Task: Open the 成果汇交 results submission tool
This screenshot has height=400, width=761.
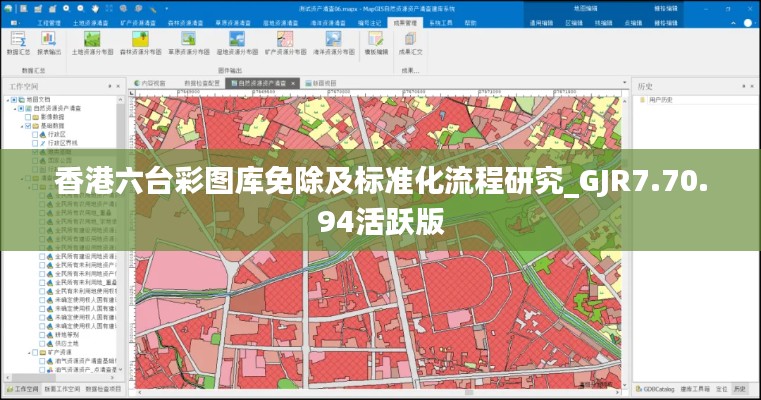Action: coord(411,43)
